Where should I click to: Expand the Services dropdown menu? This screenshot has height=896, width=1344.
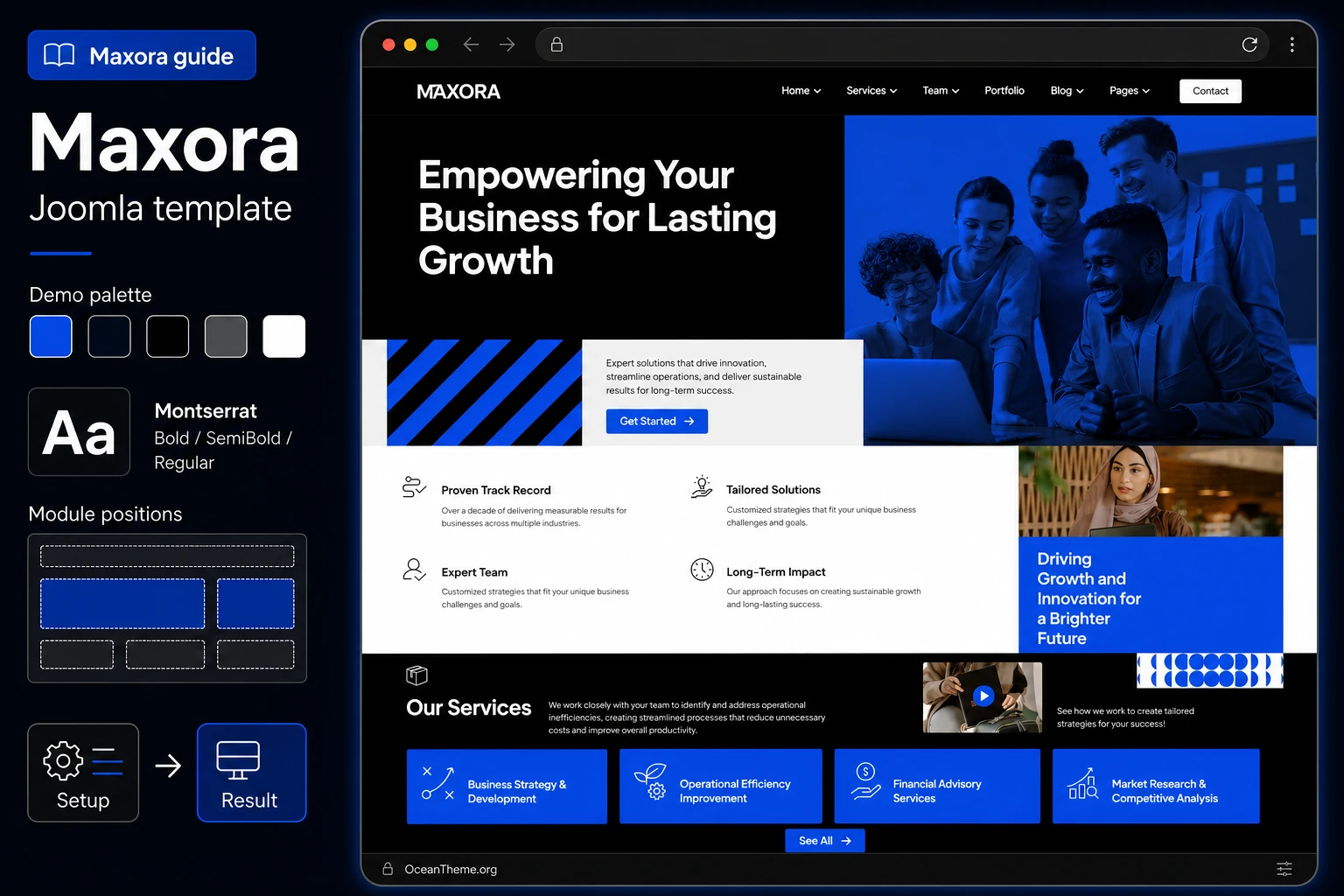tap(871, 91)
